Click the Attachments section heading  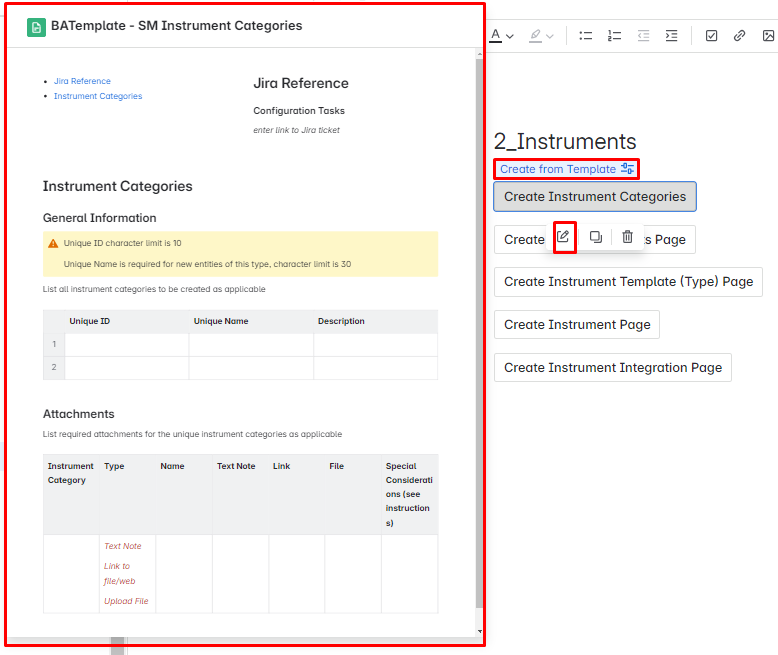[78, 414]
